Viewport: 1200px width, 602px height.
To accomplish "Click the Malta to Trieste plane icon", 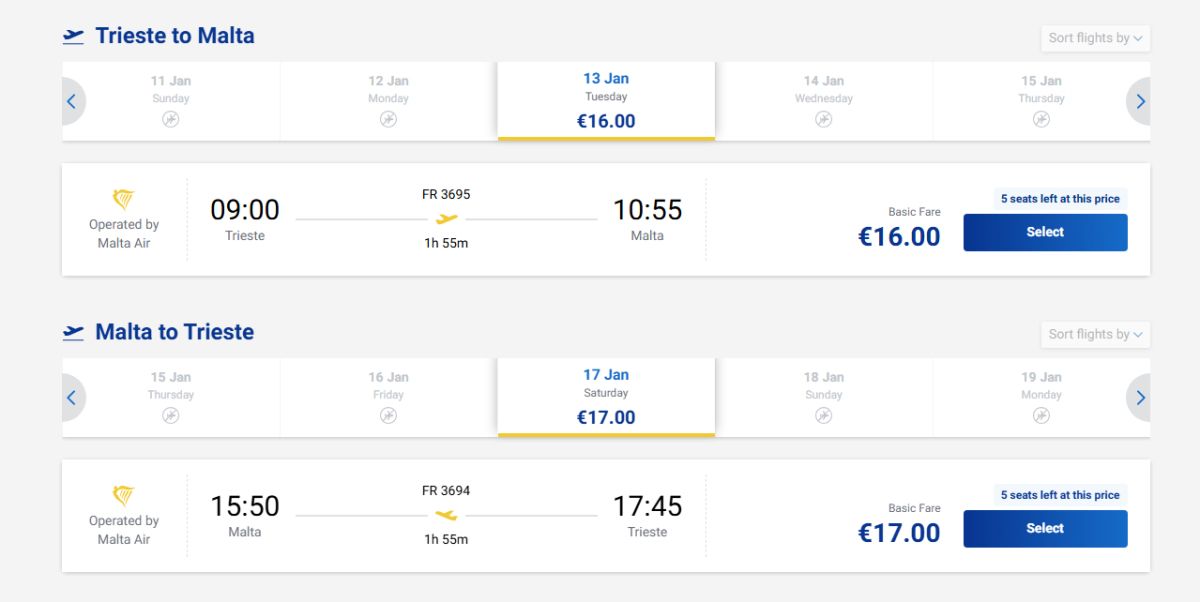I will click(x=73, y=332).
